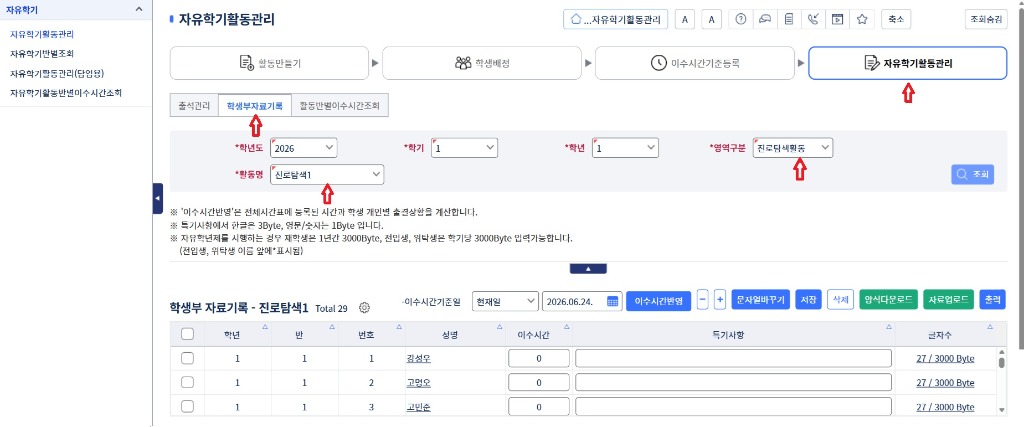Open 자유학기활동관리(담임용) in the sidebar
The width and height of the screenshot is (1024, 427).
pos(57,72)
